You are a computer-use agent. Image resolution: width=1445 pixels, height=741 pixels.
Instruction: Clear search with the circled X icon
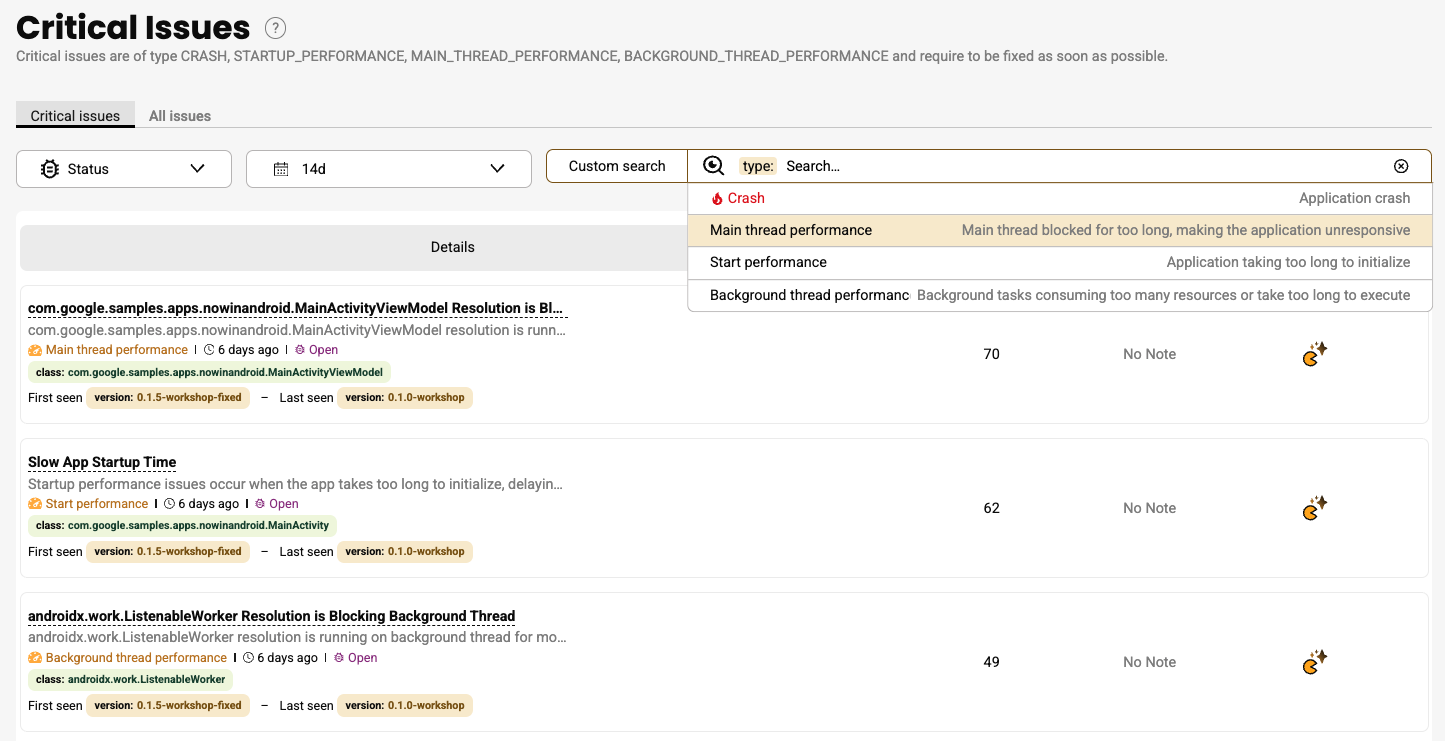1401,166
